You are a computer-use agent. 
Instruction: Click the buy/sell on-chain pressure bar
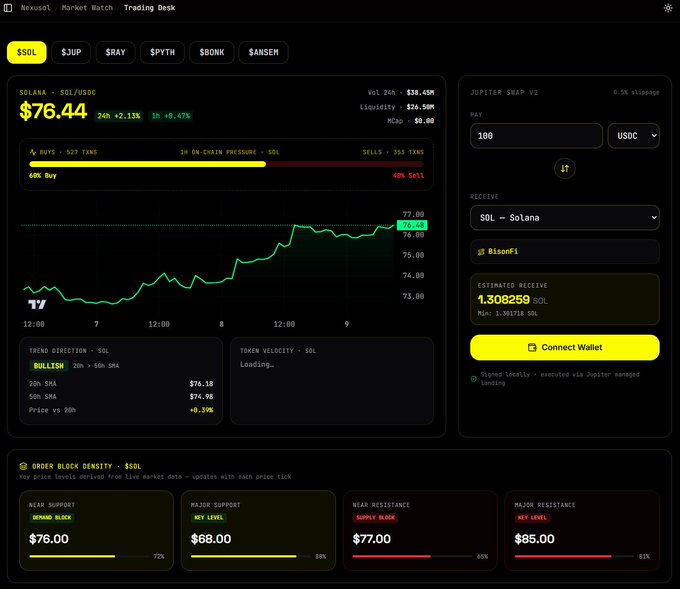click(x=226, y=164)
